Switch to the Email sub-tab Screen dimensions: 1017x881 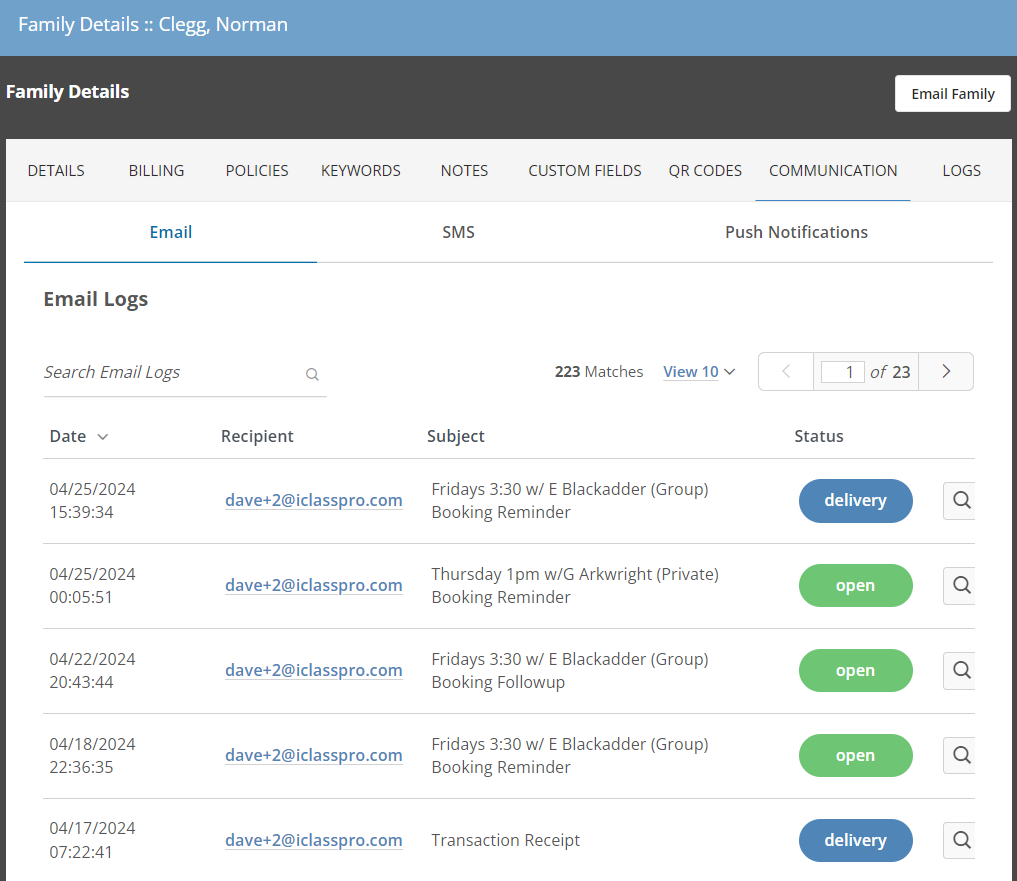pos(171,232)
